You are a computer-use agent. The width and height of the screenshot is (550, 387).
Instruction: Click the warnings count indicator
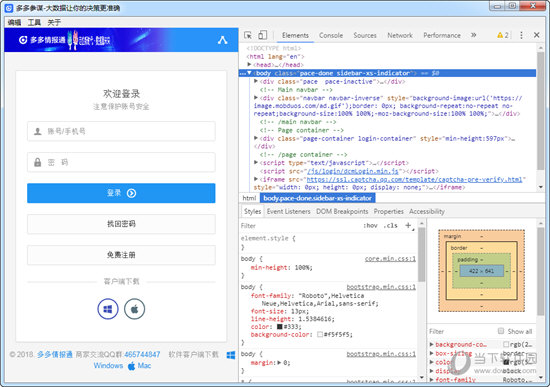point(503,35)
